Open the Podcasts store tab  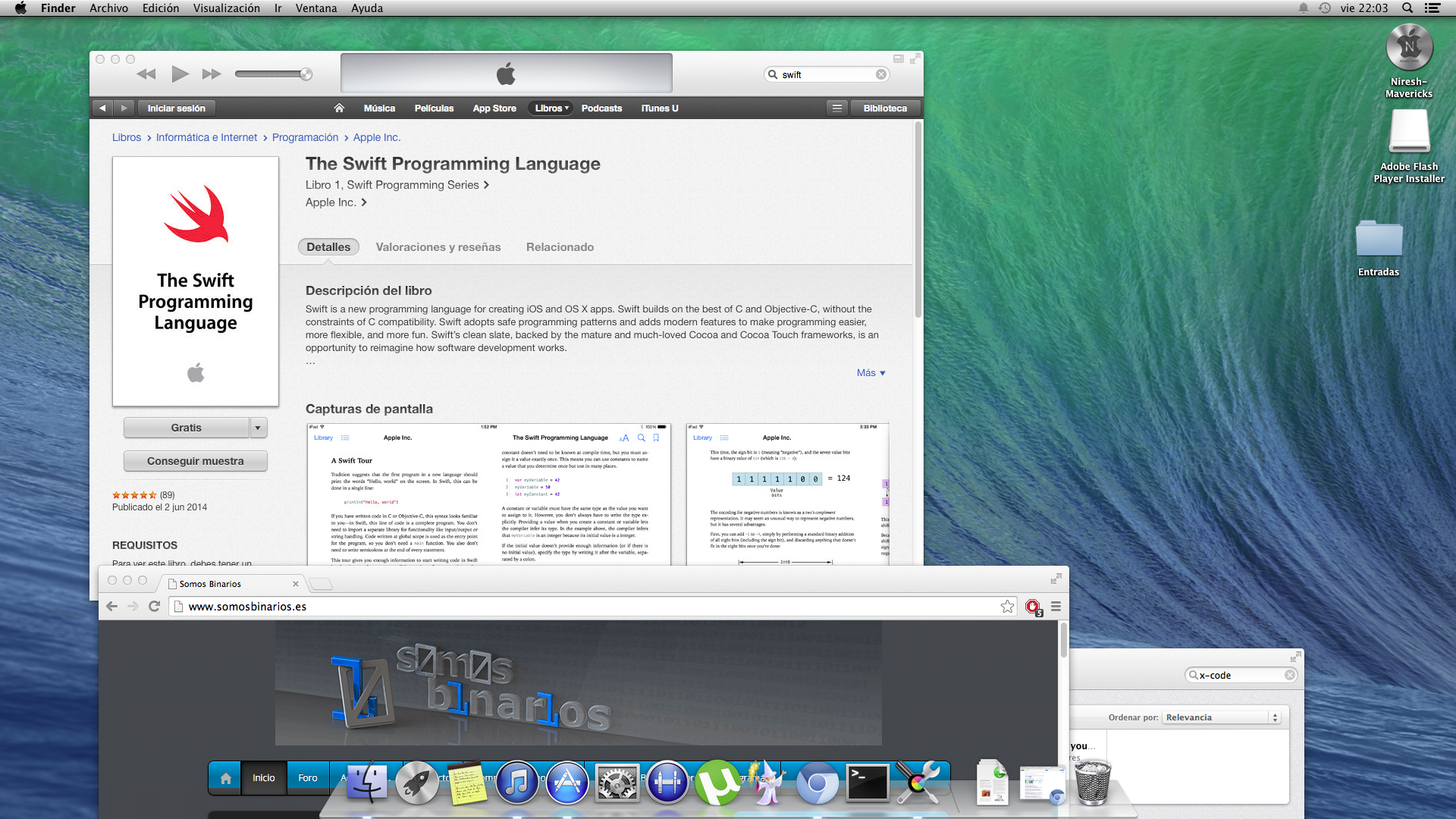601,108
